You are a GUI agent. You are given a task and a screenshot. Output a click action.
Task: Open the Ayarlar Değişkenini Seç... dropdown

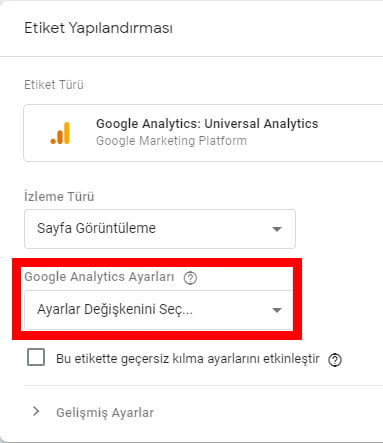click(159, 310)
